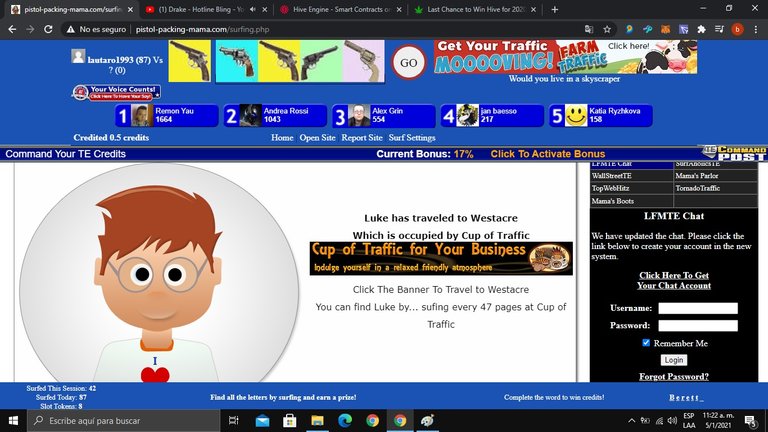768x432 pixels.
Task: Open the media control playlist icon
Action: (719, 29)
